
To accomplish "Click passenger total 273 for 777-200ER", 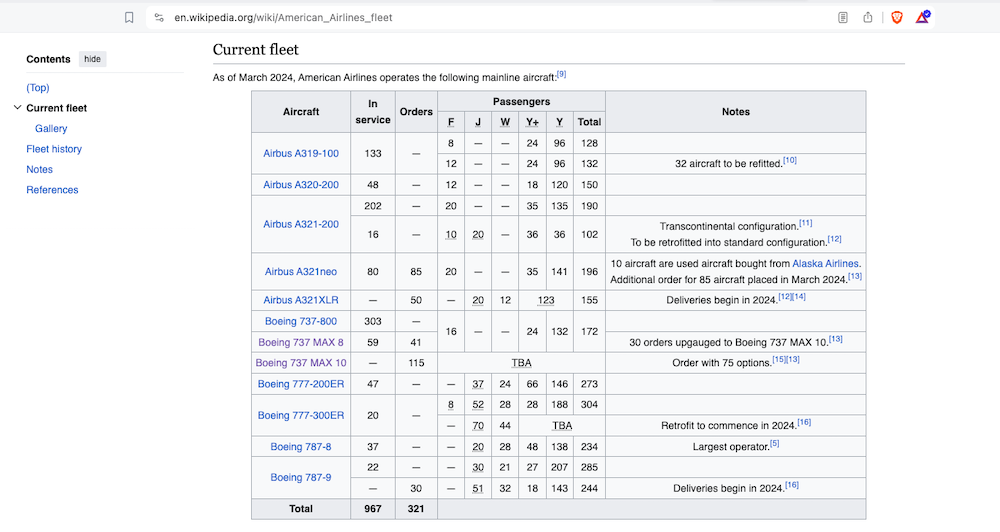I will 589,384.
